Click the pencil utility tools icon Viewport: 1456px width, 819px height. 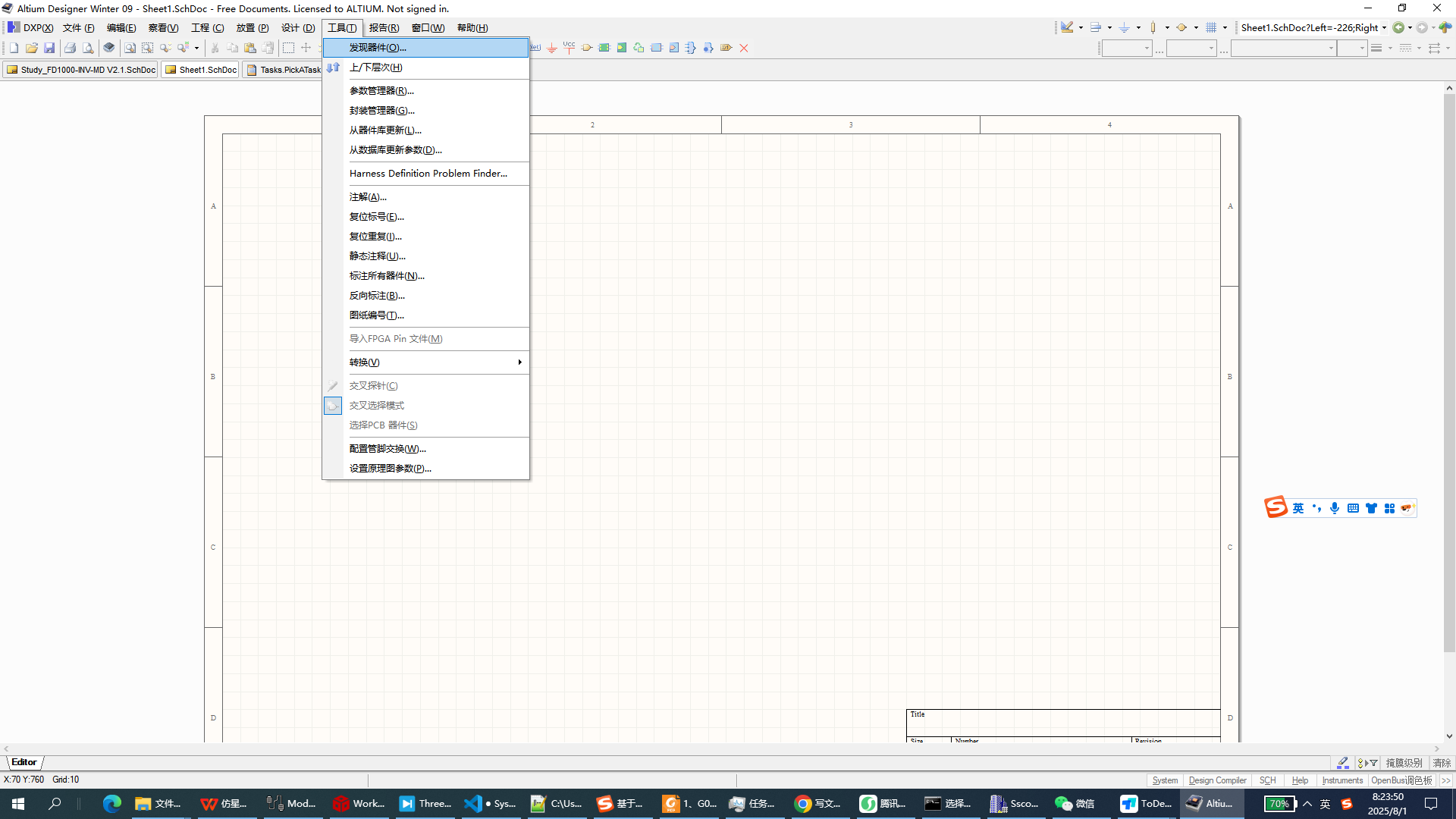(x=1067, y=28)
